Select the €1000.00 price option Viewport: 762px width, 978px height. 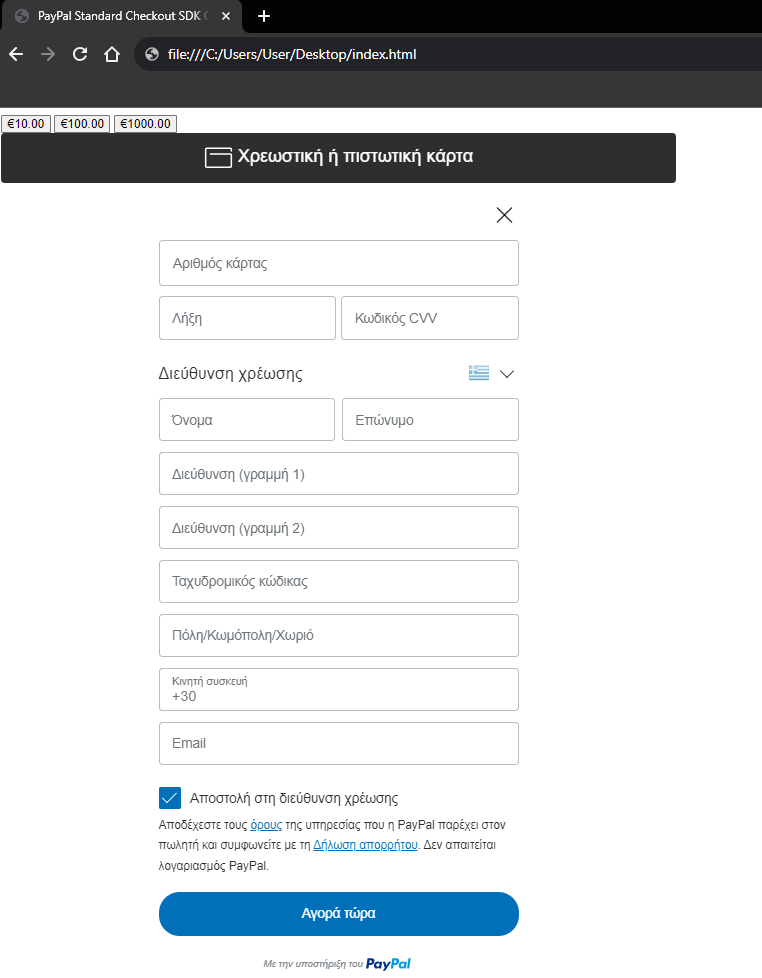click(144, 123)
